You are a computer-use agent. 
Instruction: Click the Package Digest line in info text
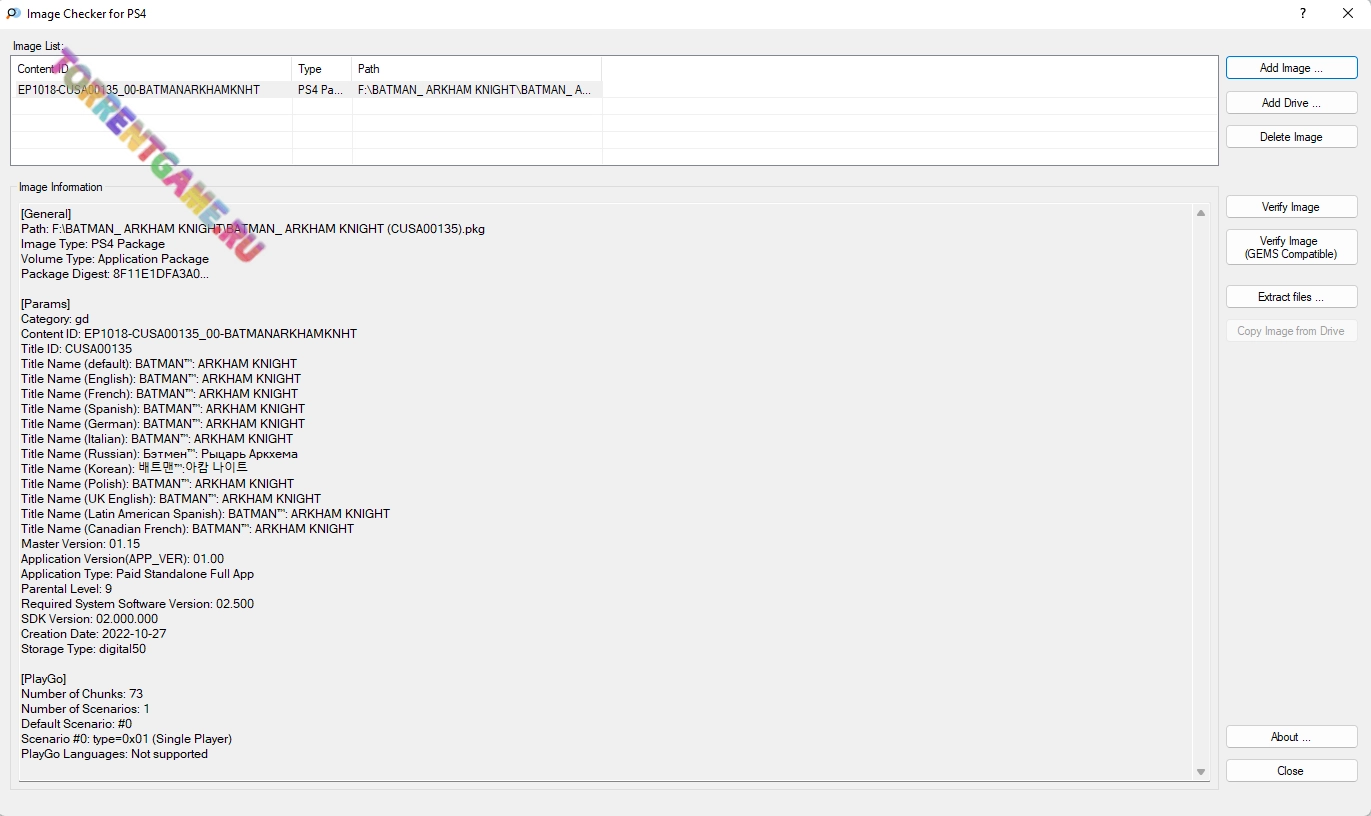click(114, 274)
